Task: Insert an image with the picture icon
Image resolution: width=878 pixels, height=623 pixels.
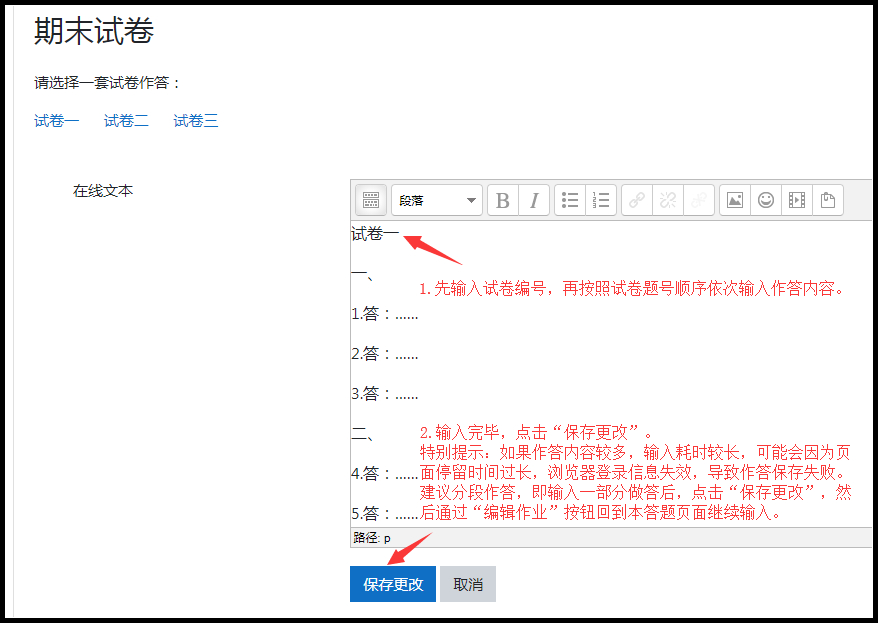Action: 735,200
